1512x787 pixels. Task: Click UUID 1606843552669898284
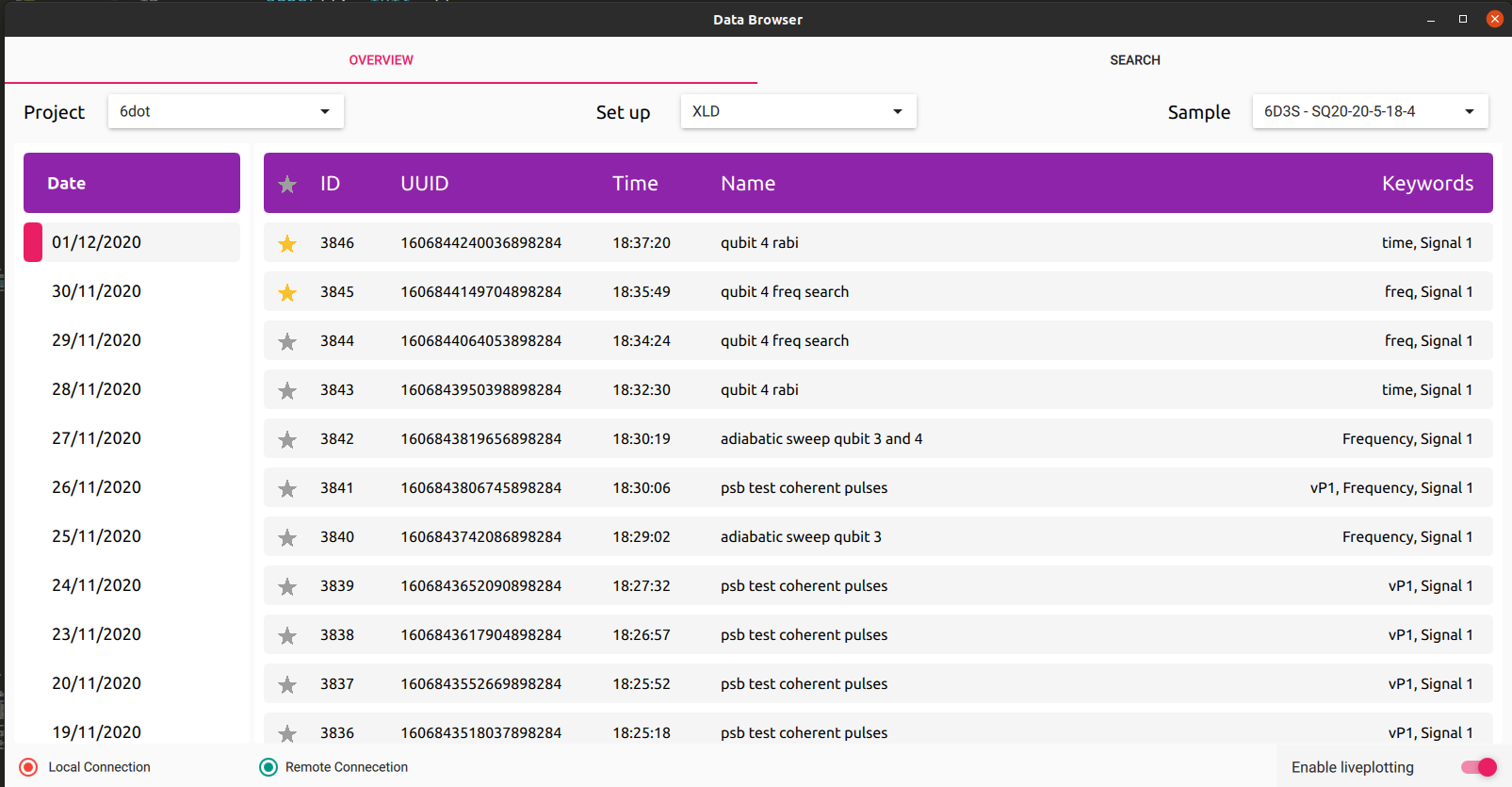pos(481,684)
